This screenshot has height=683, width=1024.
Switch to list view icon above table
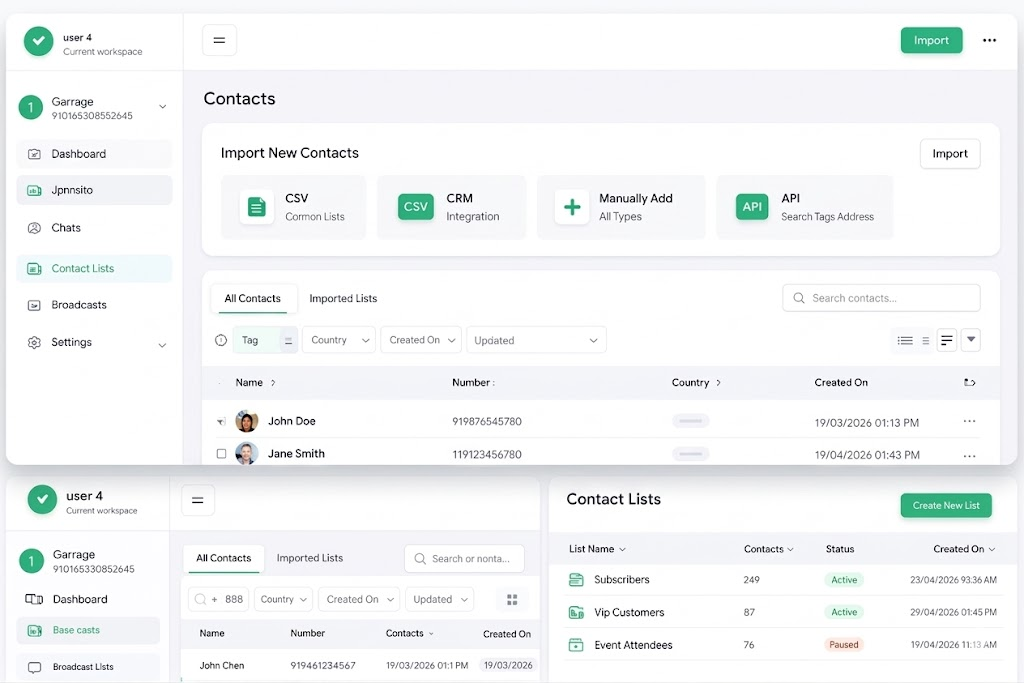pos(905,340)
